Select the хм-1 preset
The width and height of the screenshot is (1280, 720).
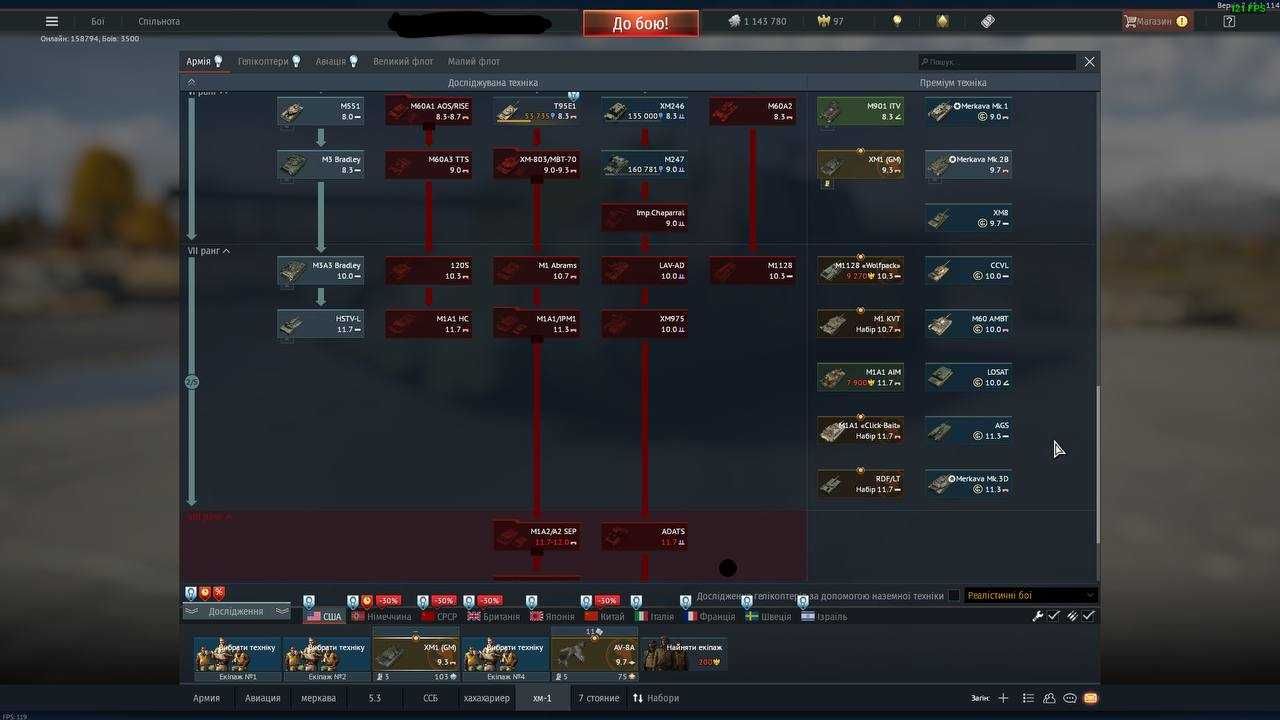[x=542, y=698]
